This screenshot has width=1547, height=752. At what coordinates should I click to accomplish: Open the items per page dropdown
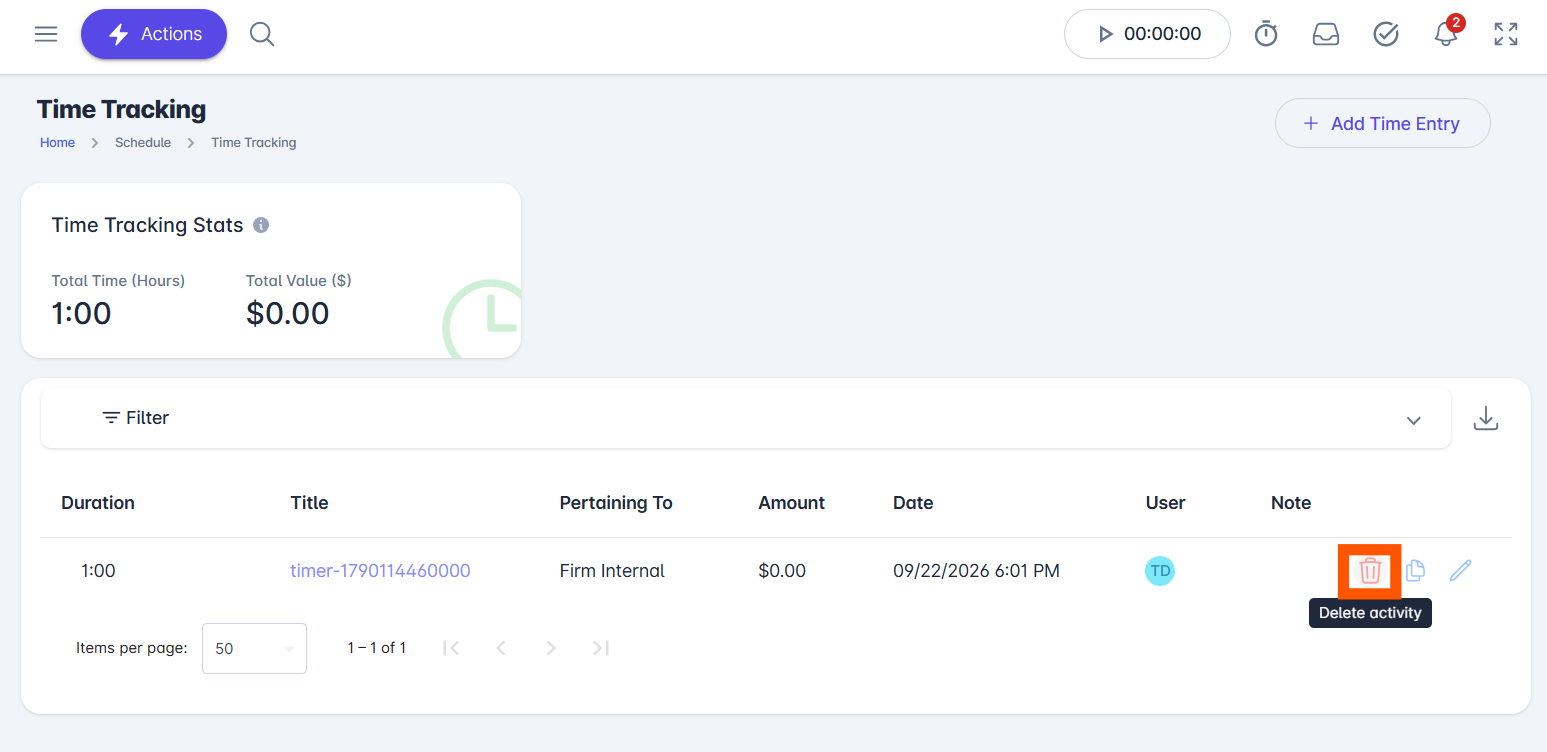pos(254,648)
